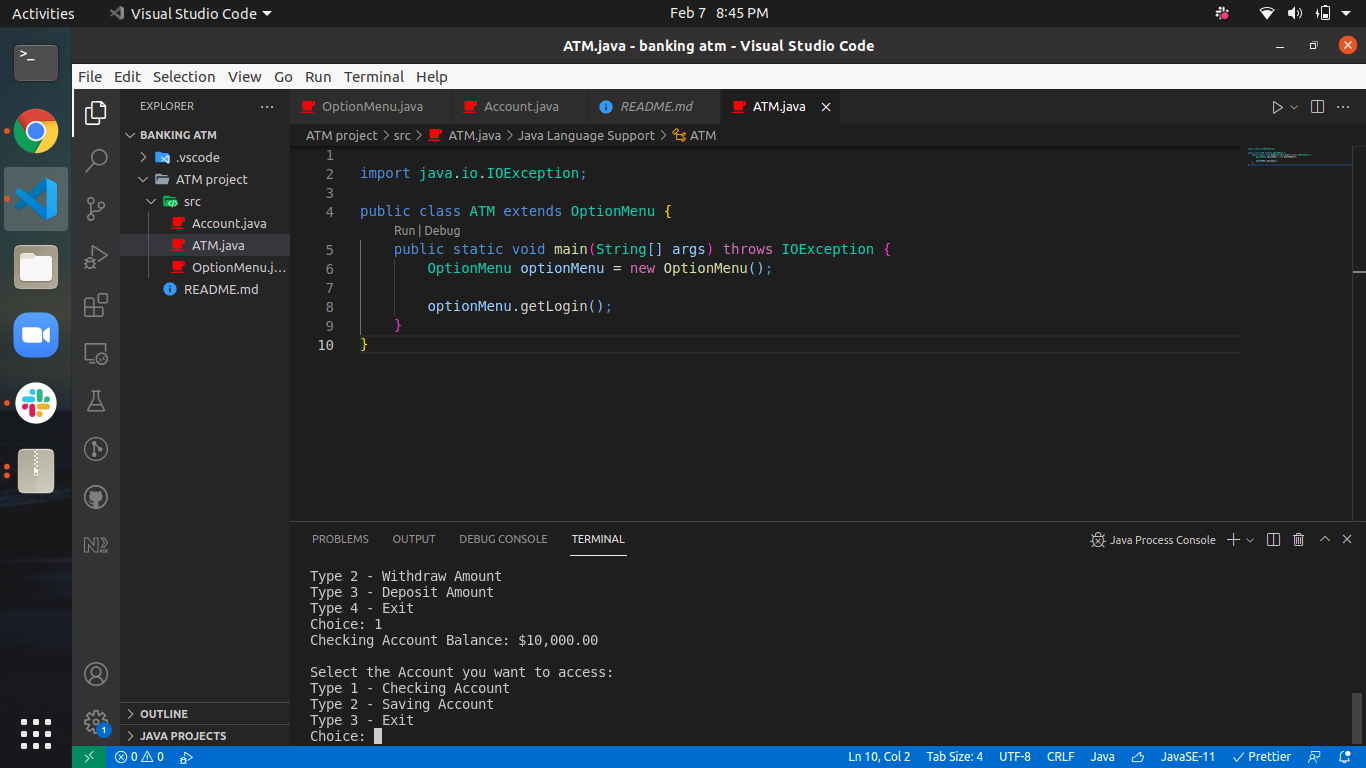This screenshot has height=768, width=1366.
Task: Open the N-arrow icon in activity bar
Action: tap(96, 545)
